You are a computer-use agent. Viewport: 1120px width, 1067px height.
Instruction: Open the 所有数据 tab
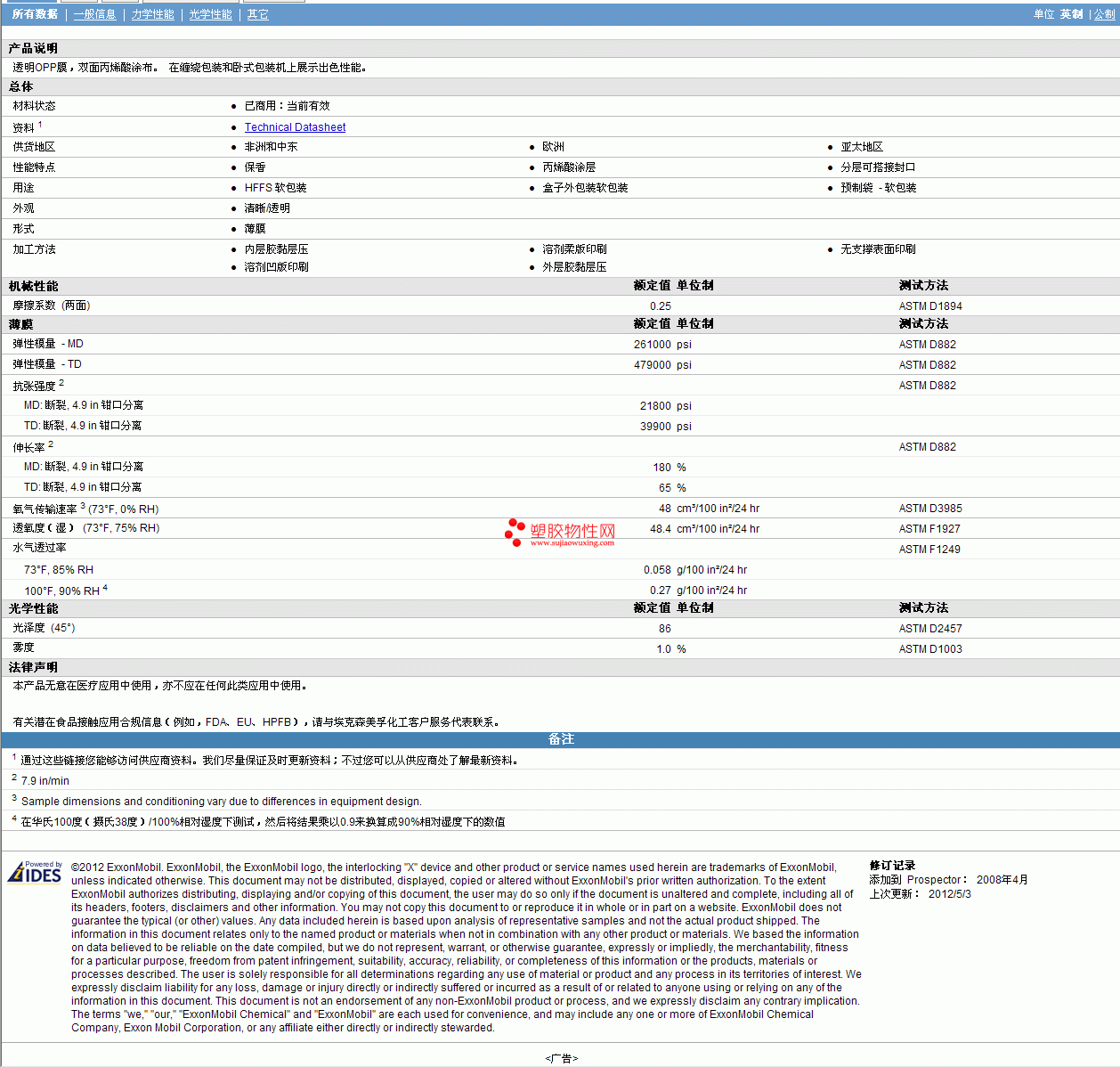coord(35,14)
